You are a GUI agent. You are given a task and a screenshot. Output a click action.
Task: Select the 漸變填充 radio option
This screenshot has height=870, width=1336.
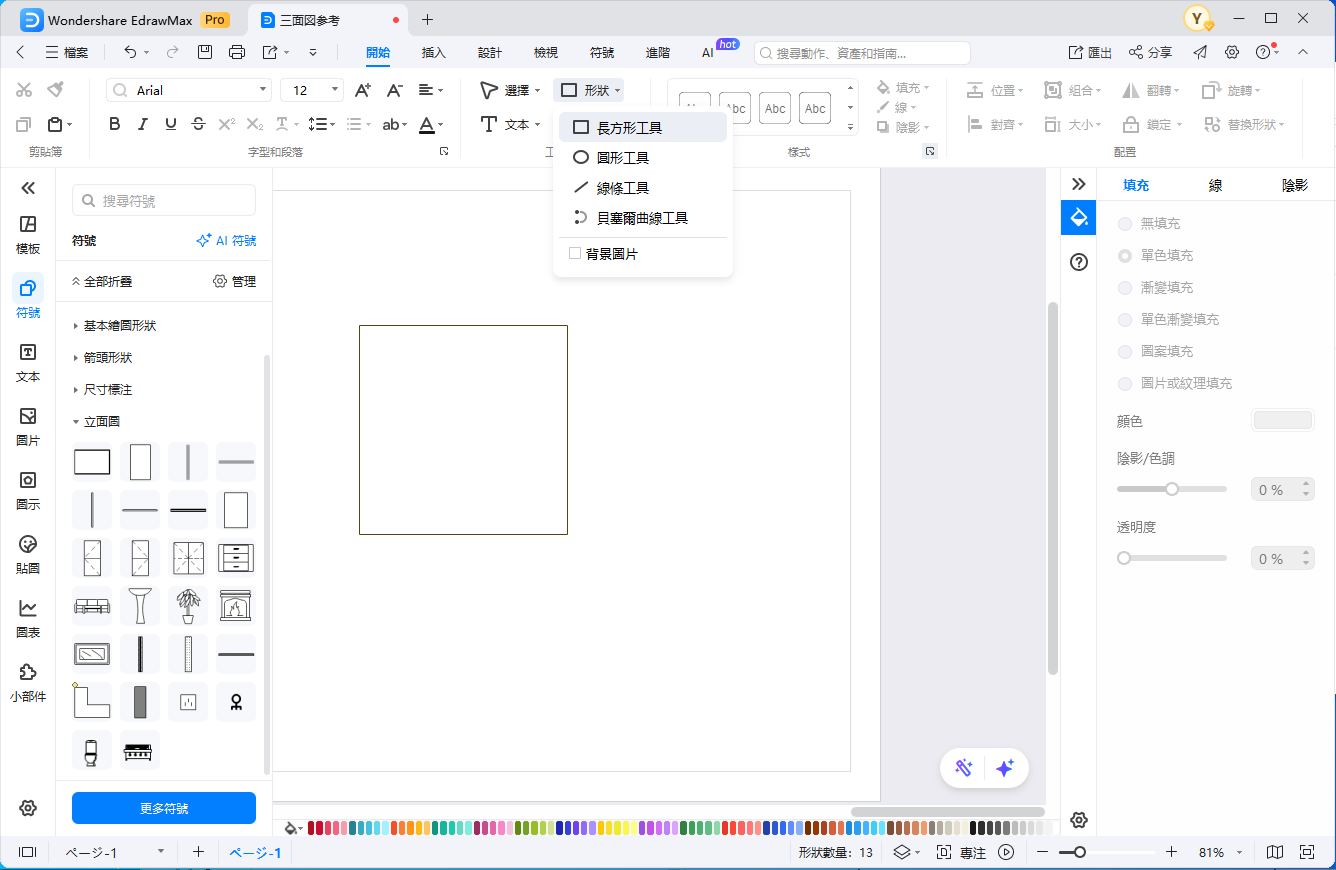tap(1125, 288)
